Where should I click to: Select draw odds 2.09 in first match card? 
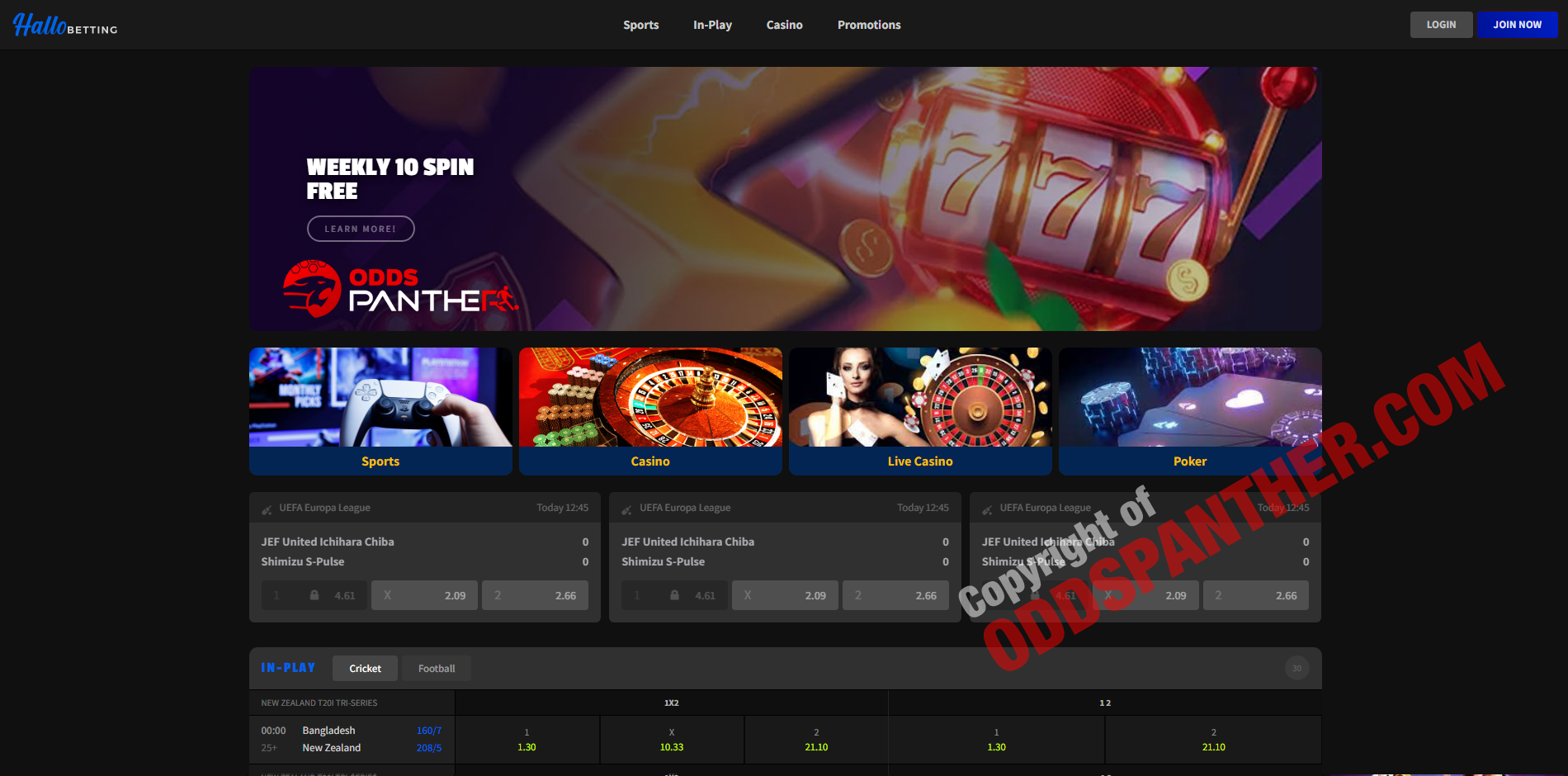424,595
